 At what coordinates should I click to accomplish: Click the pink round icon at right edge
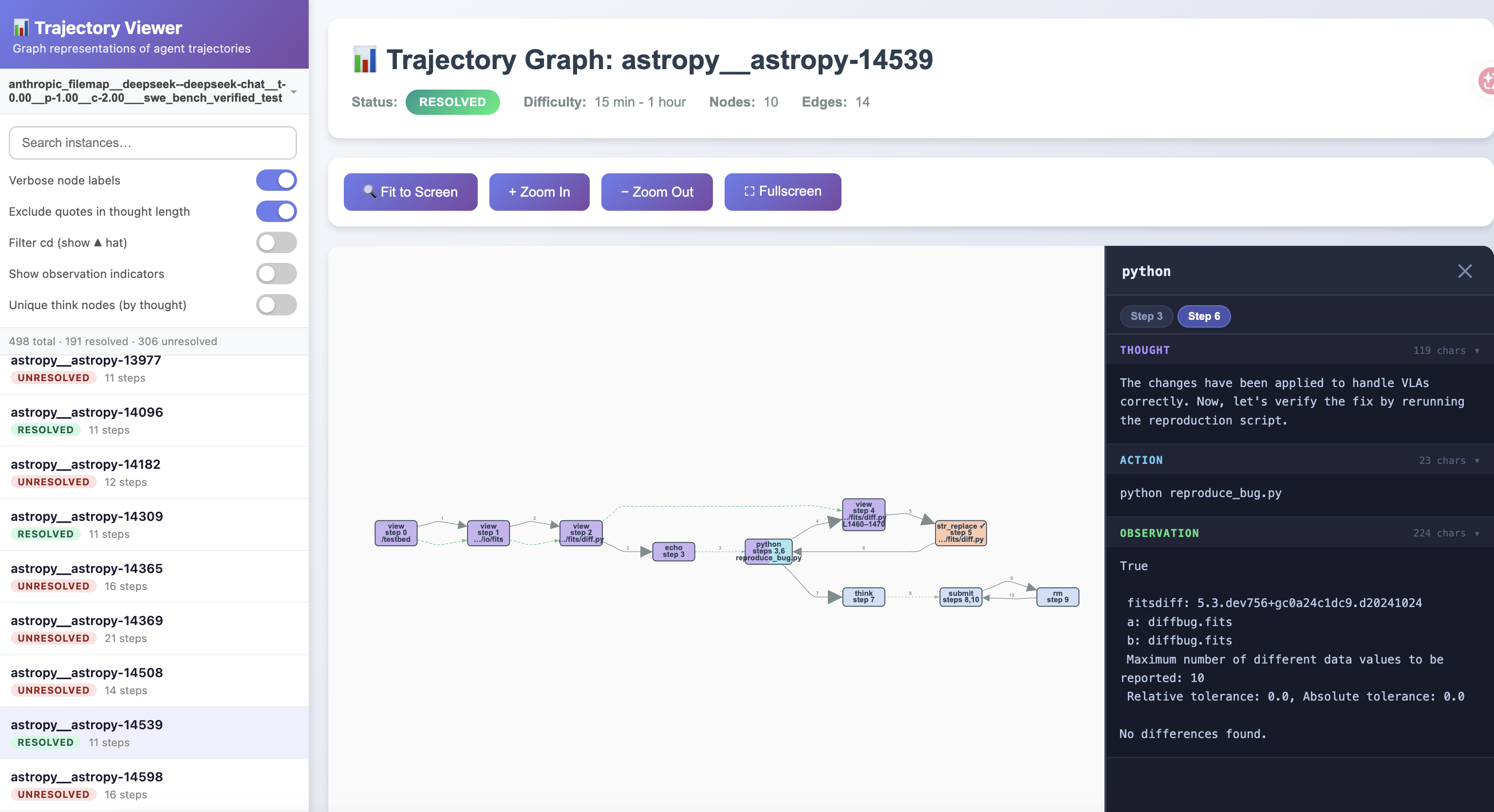(x=1486, y=80)
